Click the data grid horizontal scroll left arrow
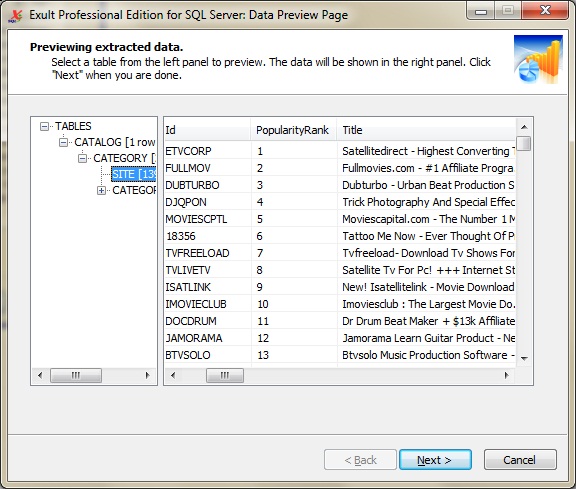This screenshot has height=489, width=576. click(173, 375)
